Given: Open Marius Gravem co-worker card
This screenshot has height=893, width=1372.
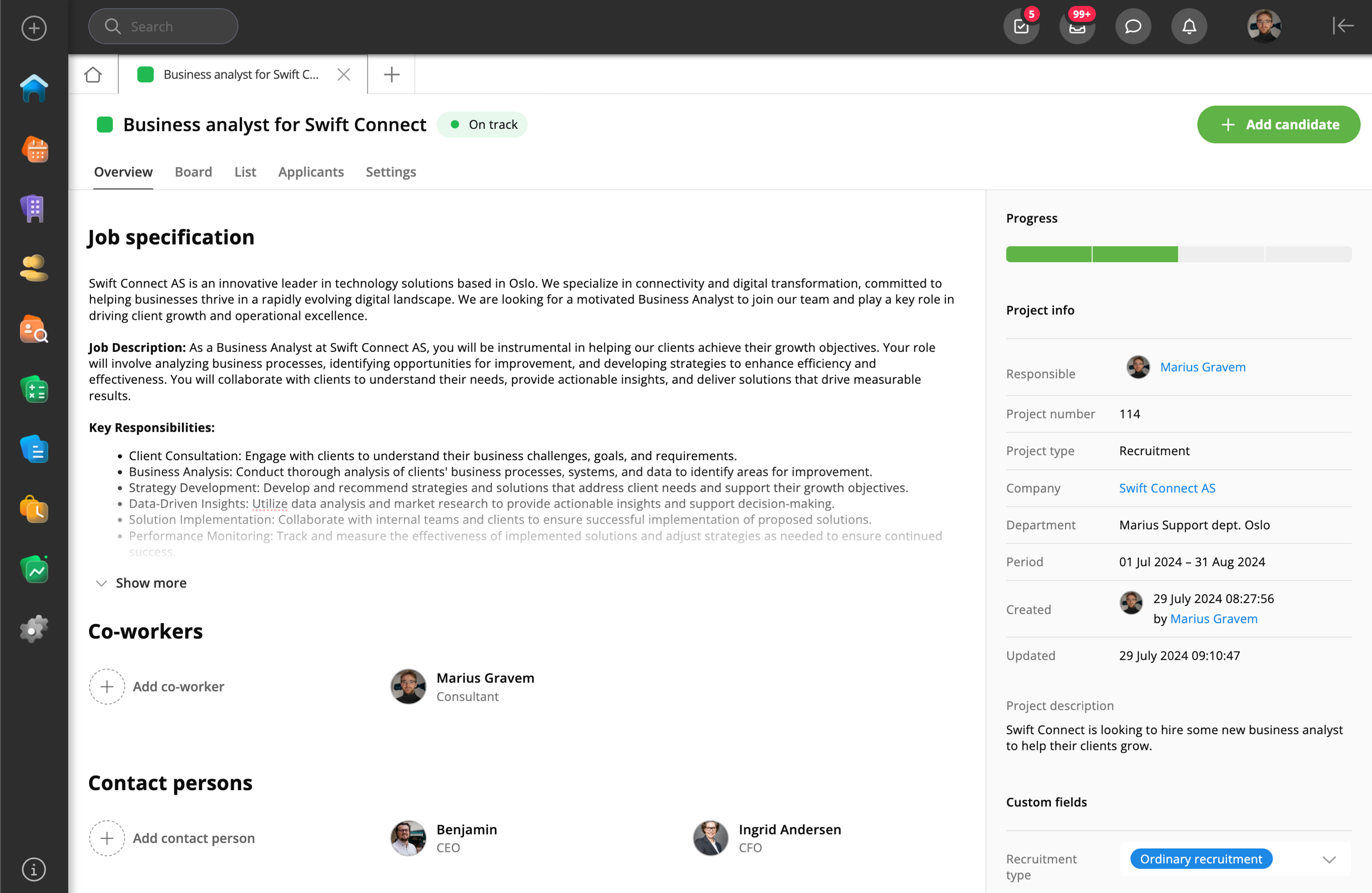Looking at the screenshot, I should 463,687.
